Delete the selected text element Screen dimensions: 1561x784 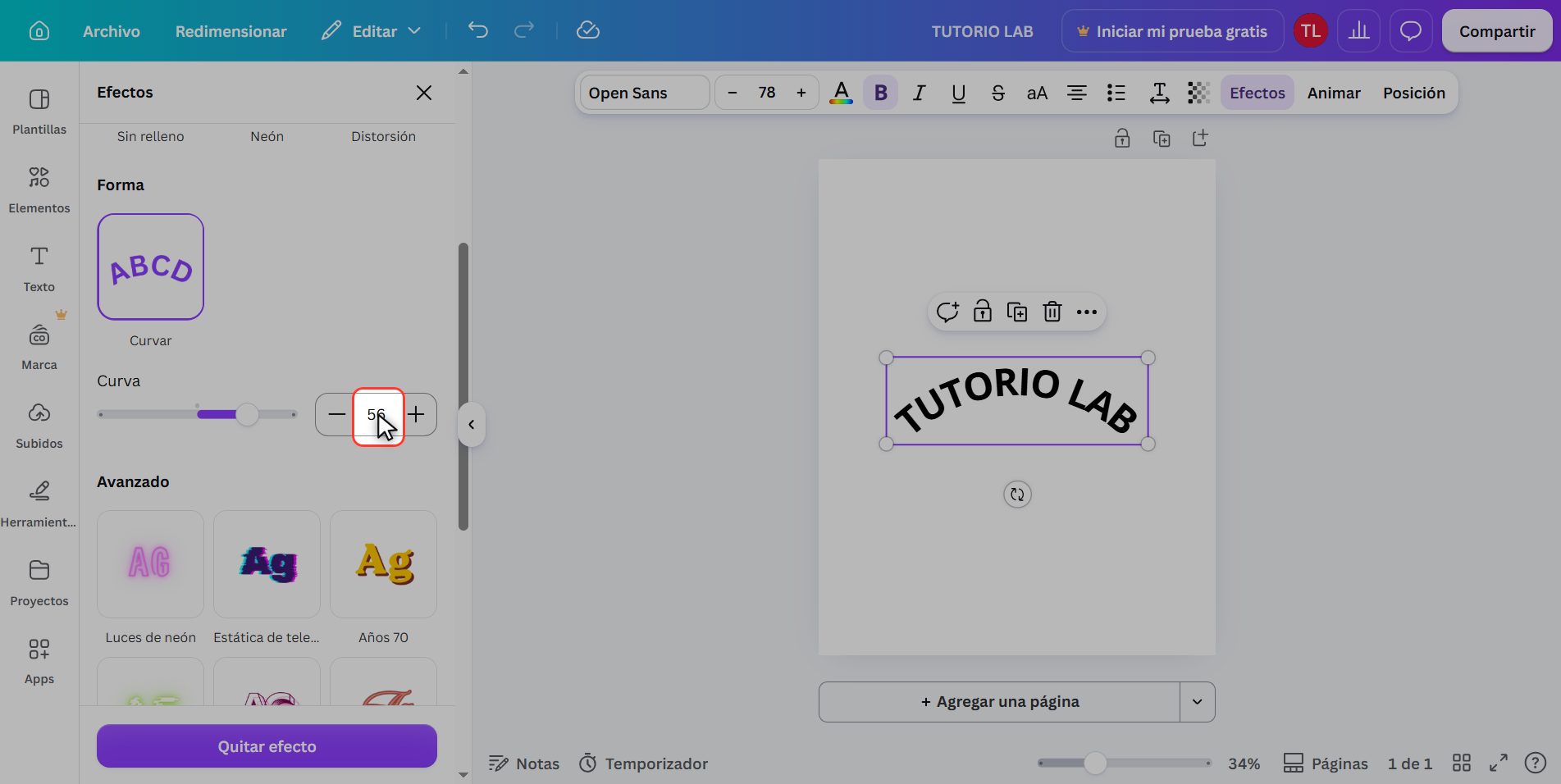tap(1052, 312)
